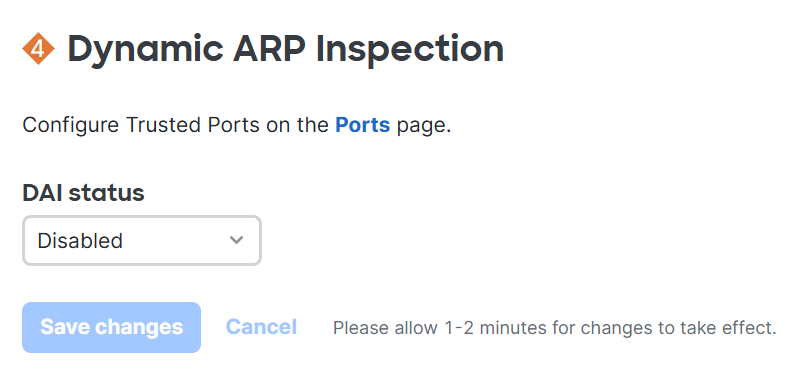This screenshot has width=803, height=374.
Task: Click the number 4 inside the orange badge
Action: click(x=38, y=49)
